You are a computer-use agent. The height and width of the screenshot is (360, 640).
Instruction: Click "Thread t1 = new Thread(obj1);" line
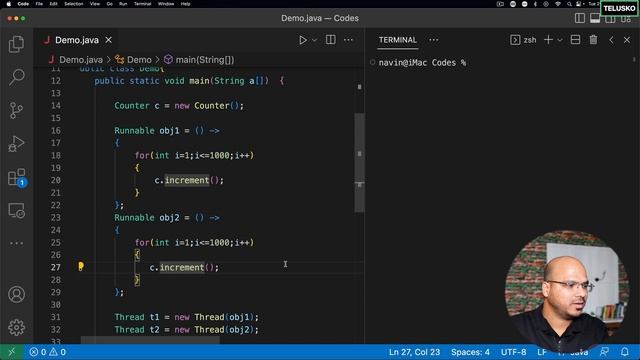(x=186, y=317)
